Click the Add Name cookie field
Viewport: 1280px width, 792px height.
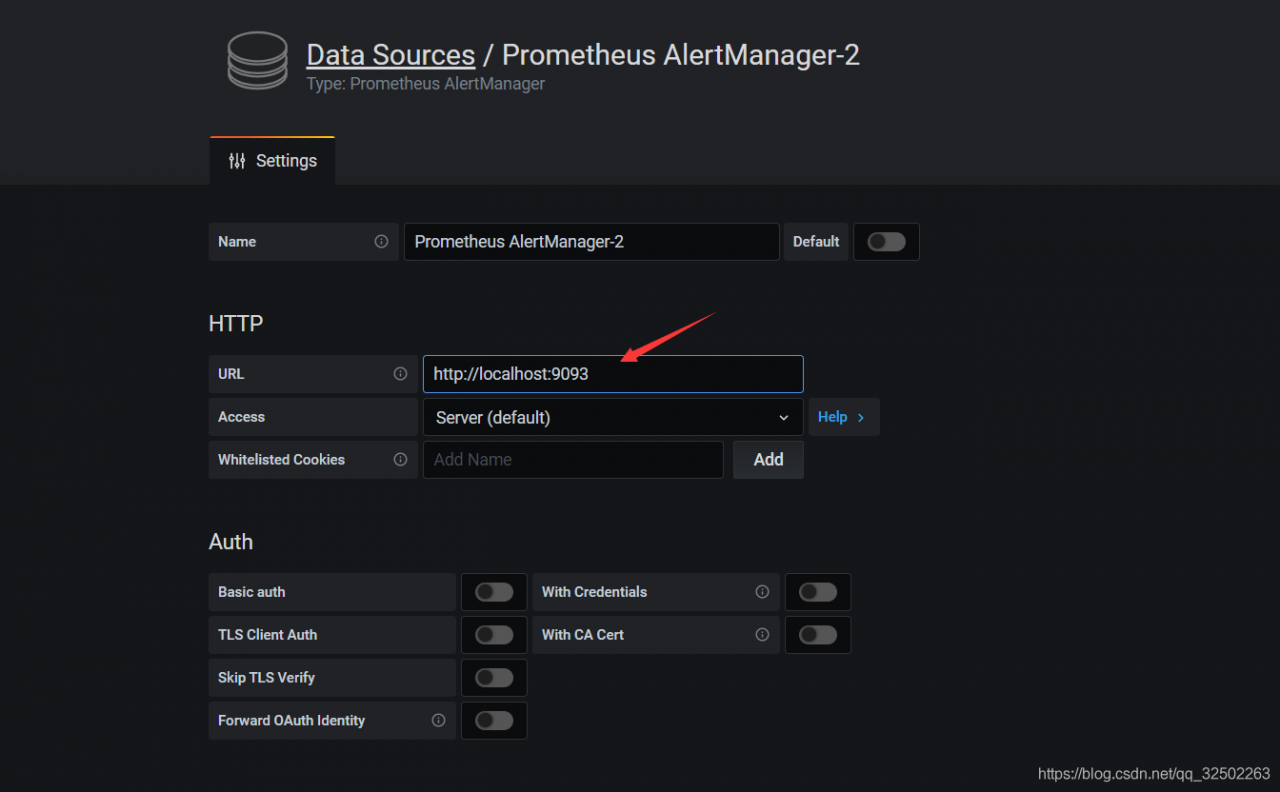click(x=573, y=460)
